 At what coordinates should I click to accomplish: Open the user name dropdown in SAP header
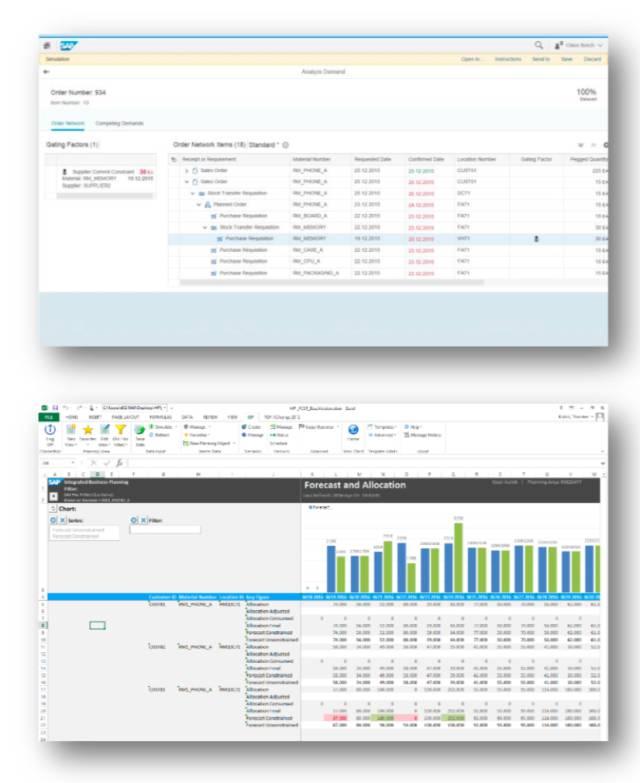pos(579,45)
